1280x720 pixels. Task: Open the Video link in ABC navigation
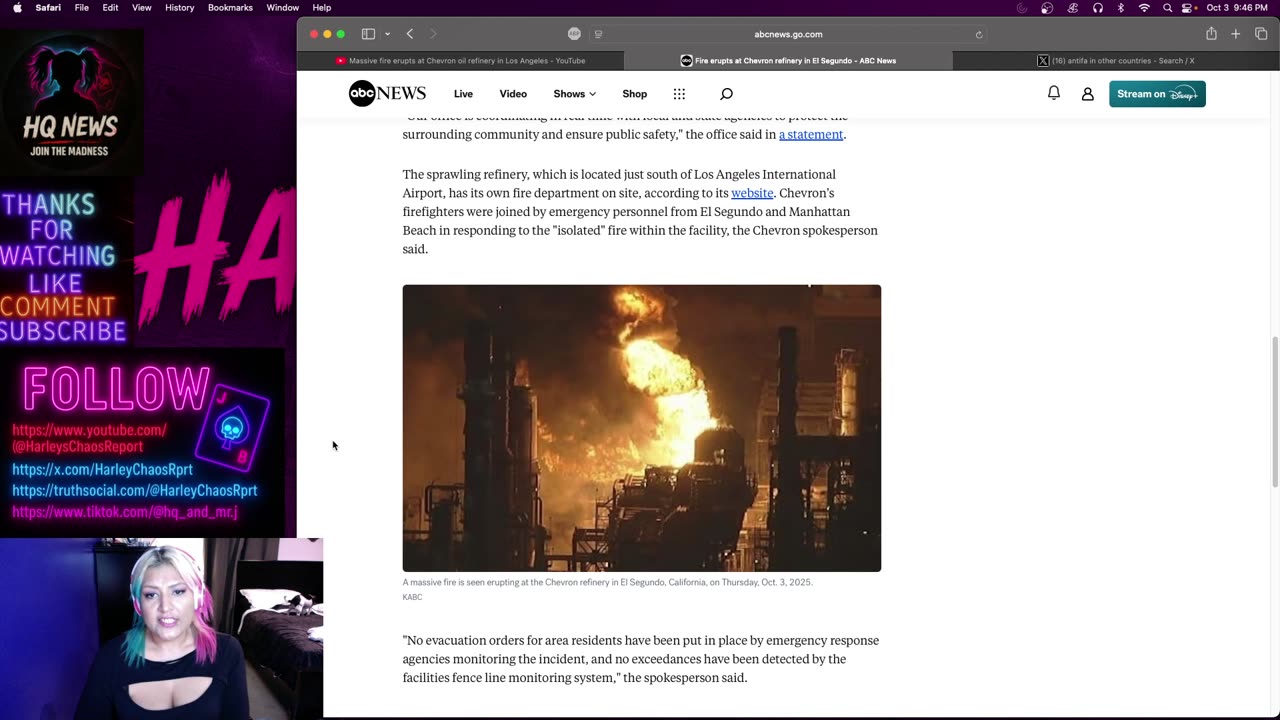click(x=513, y=94)
